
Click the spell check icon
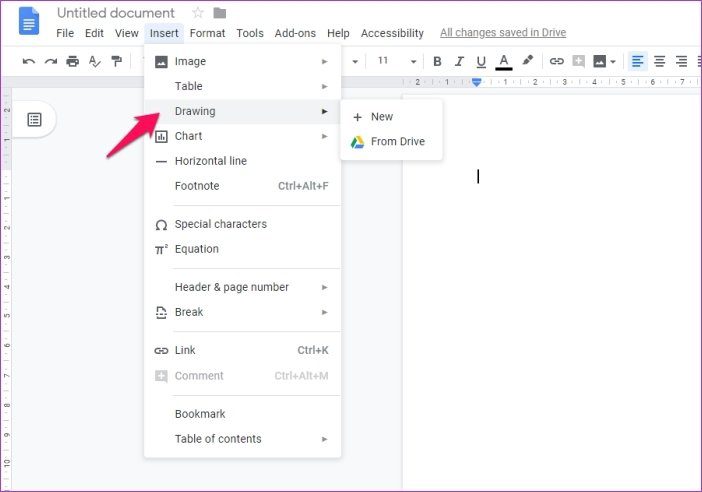click(x=94, y=61)
